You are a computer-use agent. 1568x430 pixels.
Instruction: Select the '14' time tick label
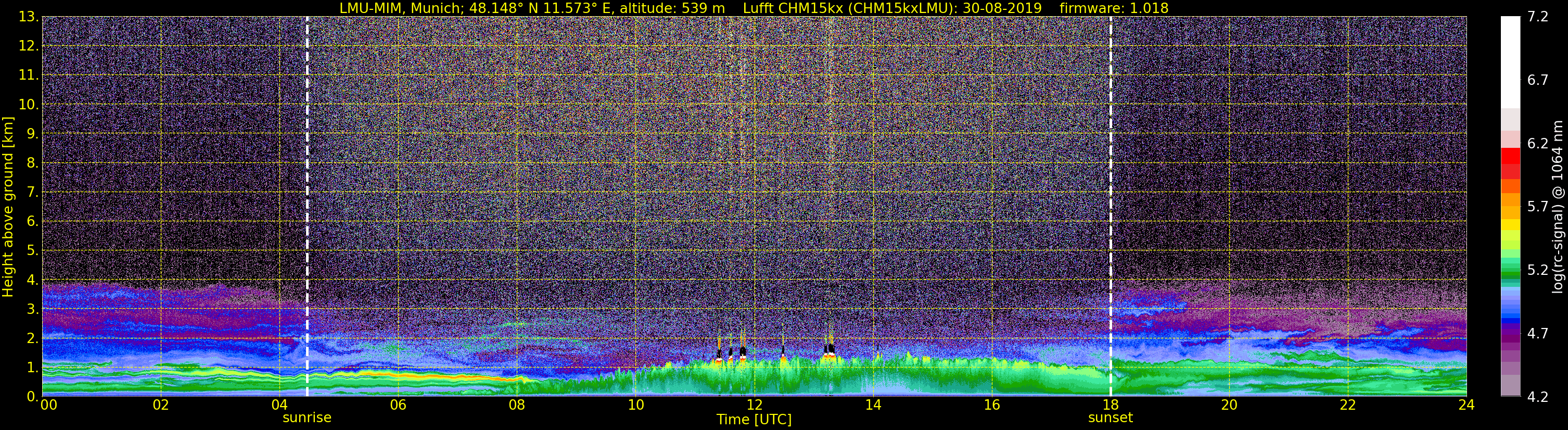click(873, 405)
